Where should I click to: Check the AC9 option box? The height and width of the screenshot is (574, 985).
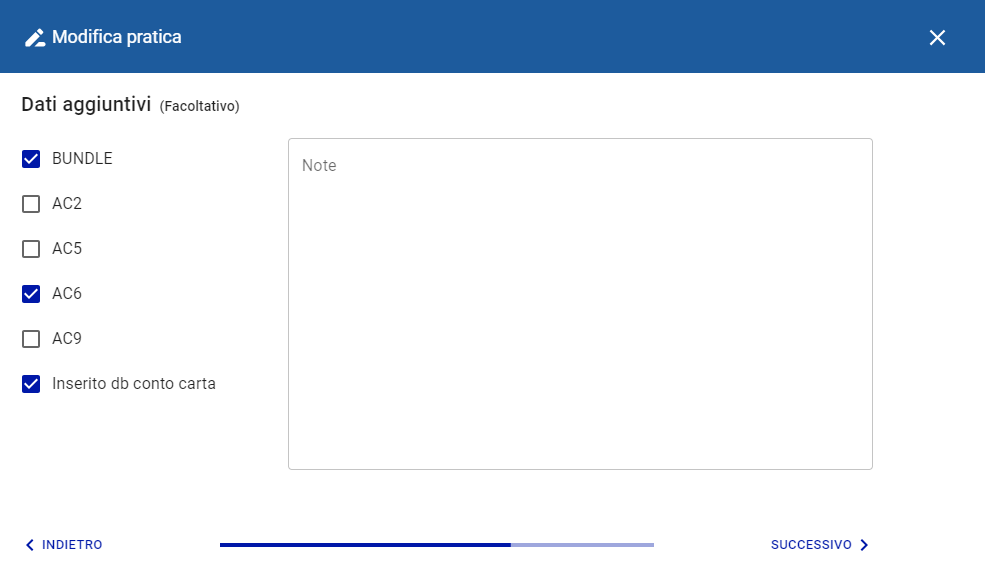pos(31,339)
